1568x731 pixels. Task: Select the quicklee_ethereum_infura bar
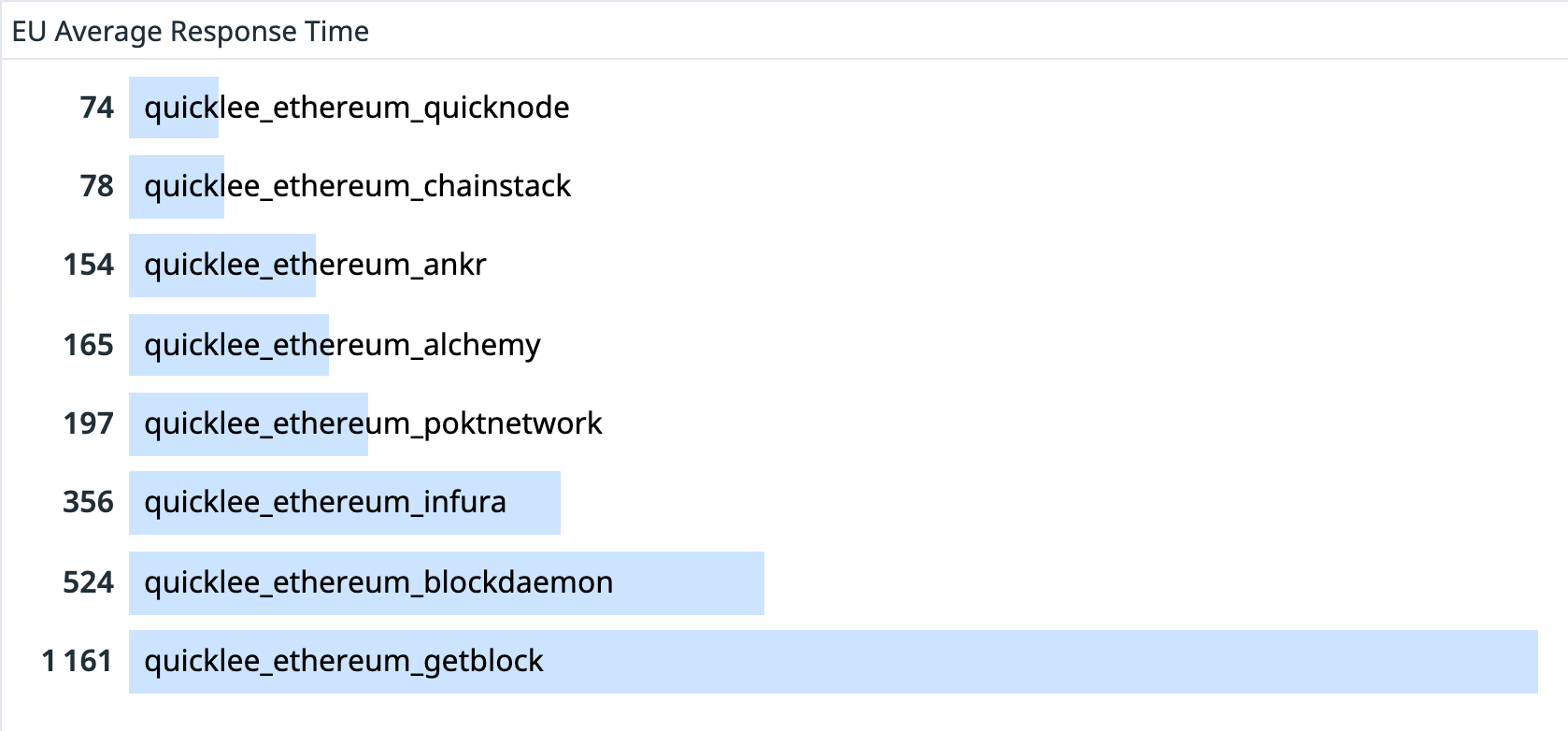345,503
